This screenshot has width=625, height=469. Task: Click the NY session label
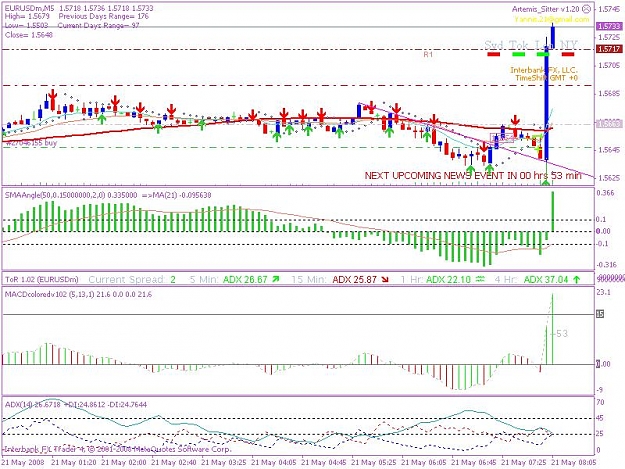tap(569, 45)
